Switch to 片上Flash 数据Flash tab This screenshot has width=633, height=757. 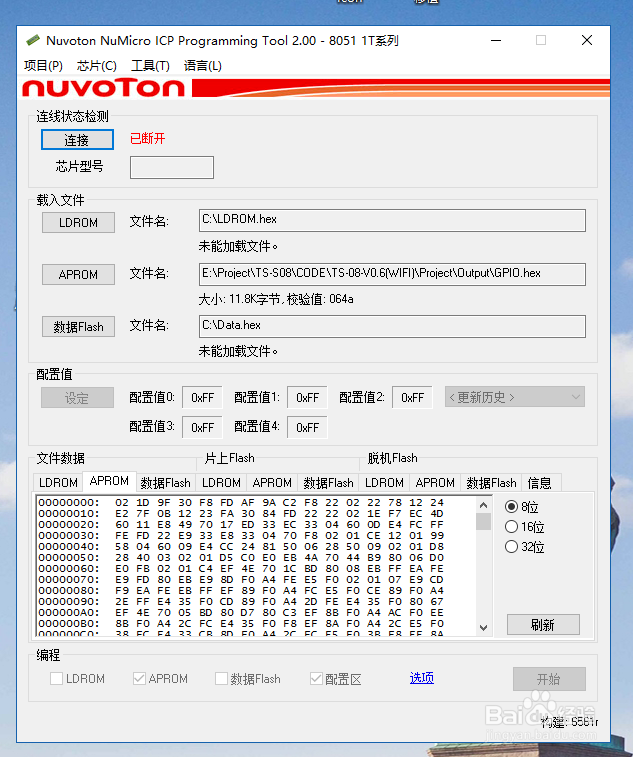tap(328, 483)
